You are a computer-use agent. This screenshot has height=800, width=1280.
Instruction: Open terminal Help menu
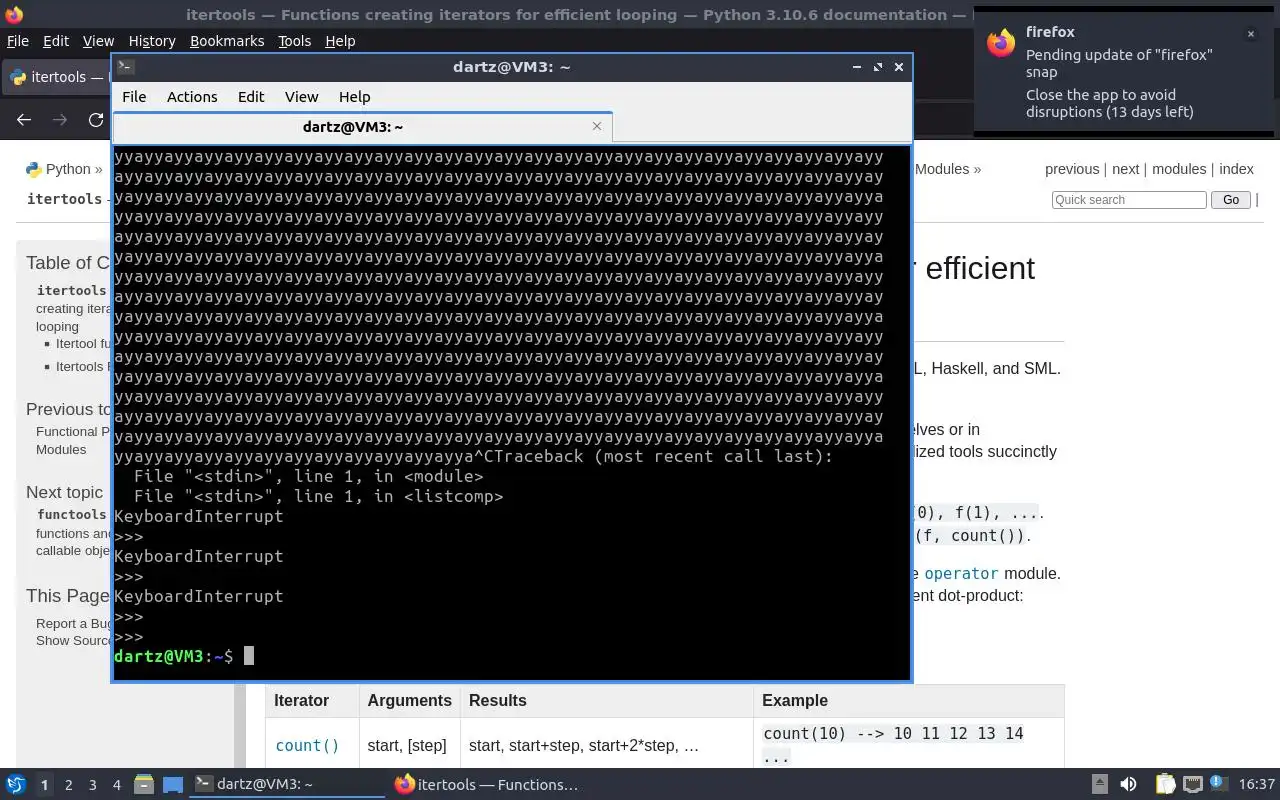[355, 97]
